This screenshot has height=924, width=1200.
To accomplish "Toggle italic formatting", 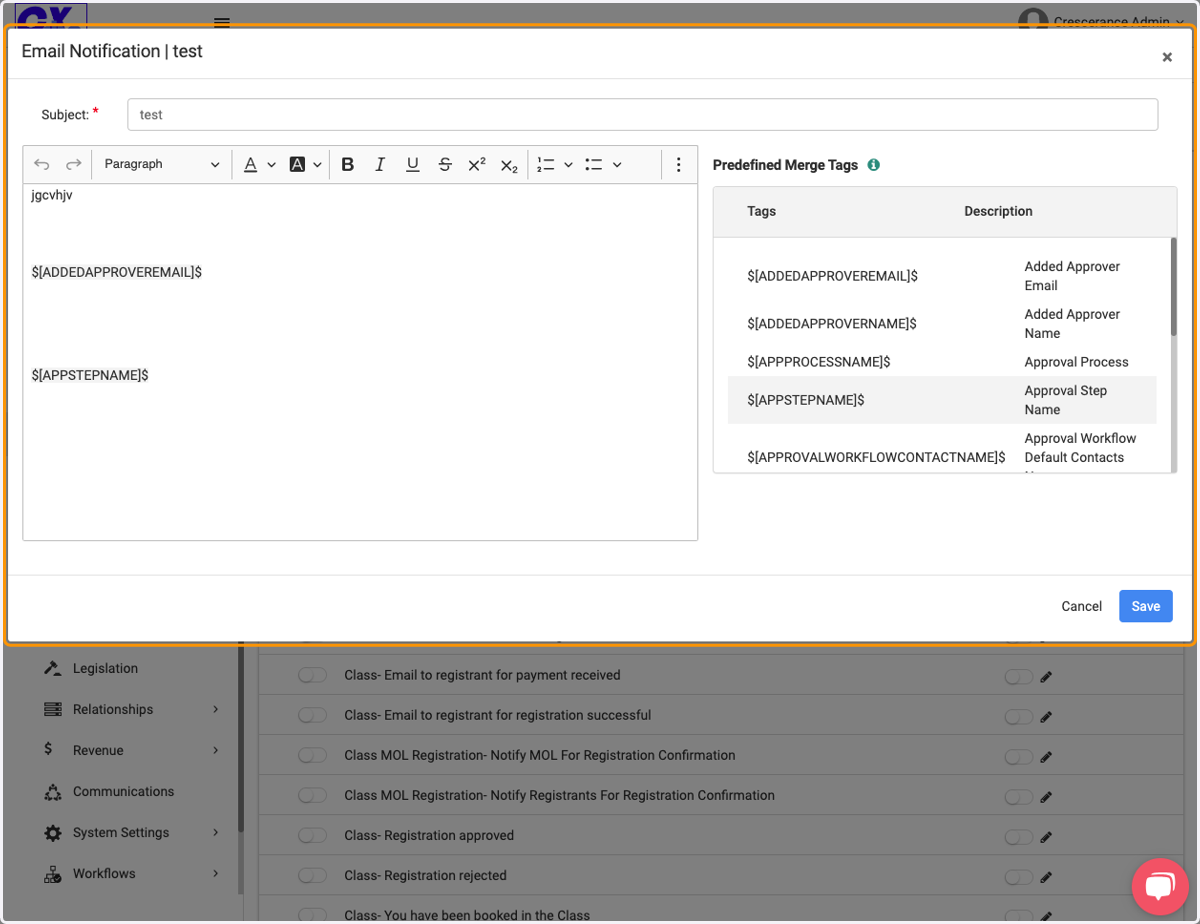I will pos(380,164).
